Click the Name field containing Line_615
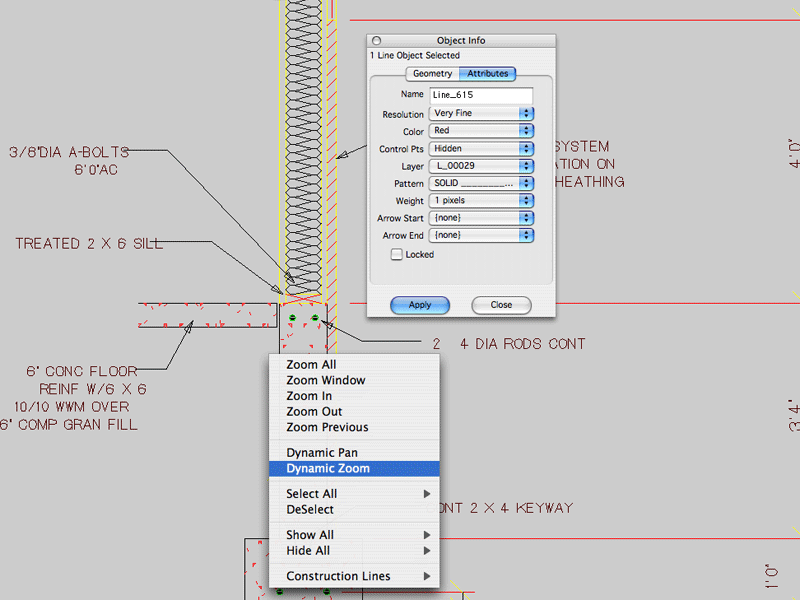 pos(480,95)
